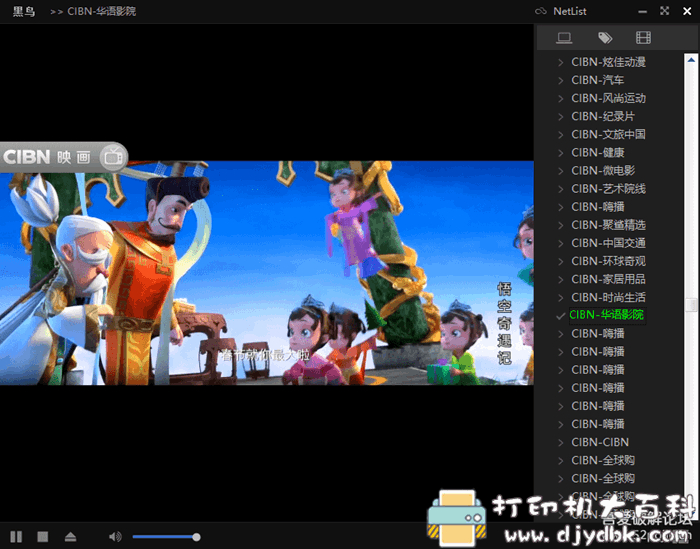Image resolution: width=700 pixels, height=549 pixels.
Task: Play the CIBN-中国交通 channel
Action: [608, 243]
